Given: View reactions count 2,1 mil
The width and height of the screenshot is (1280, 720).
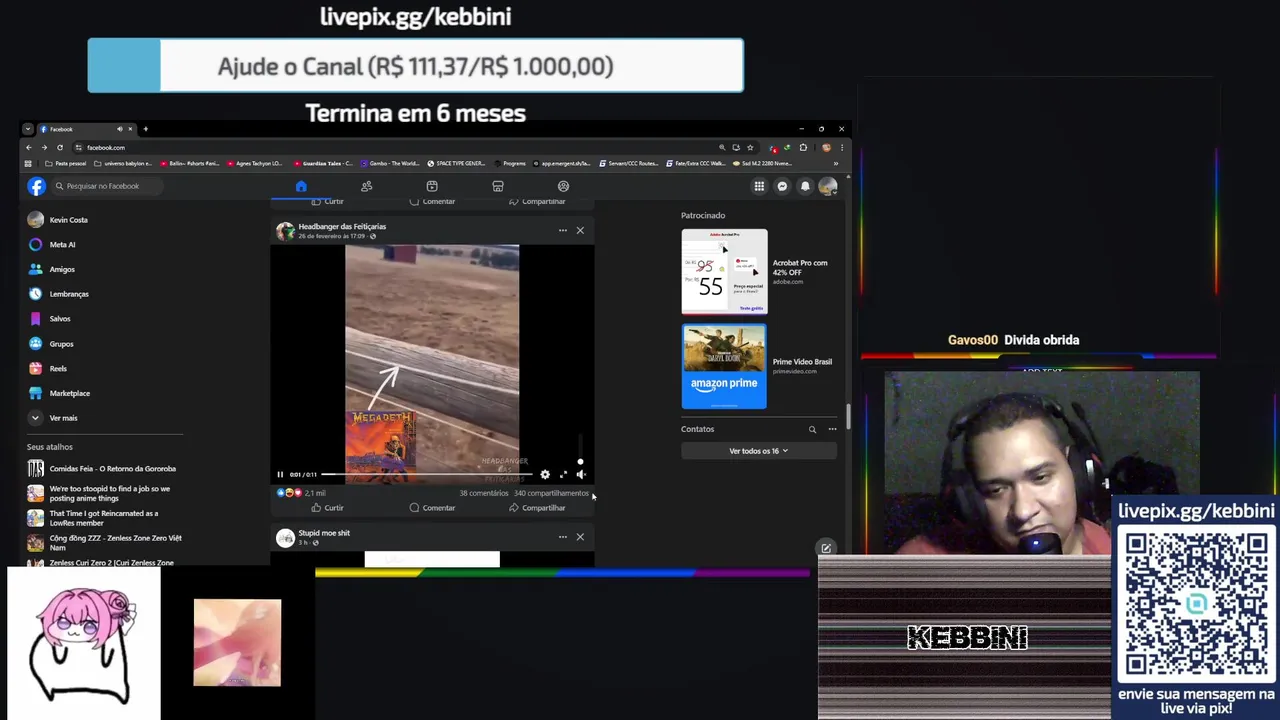Looking at the screenshot, I should click(x=314, y=493).
